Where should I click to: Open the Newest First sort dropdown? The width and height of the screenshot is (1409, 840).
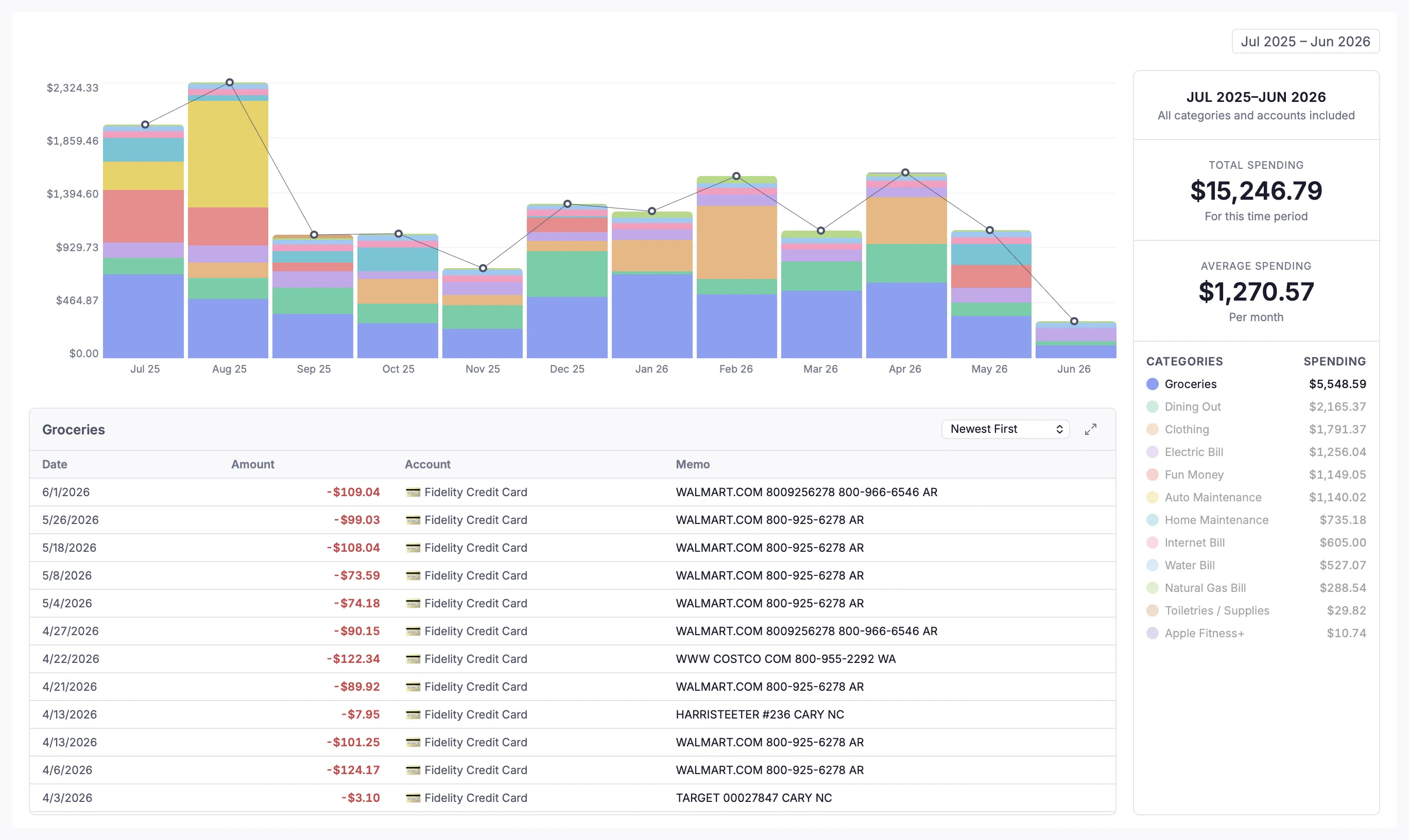tap(1005, 429)
